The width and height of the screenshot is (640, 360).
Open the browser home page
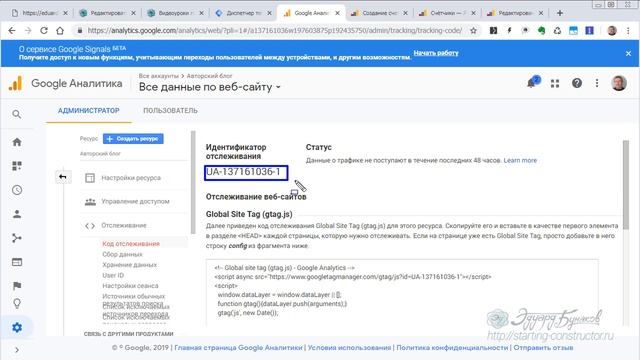pos(60,31)
